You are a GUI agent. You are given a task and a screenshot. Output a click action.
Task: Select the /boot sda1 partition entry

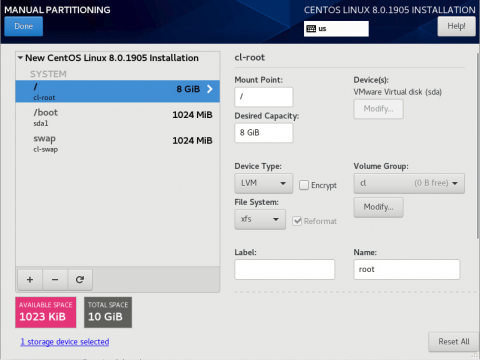(117, 117)
